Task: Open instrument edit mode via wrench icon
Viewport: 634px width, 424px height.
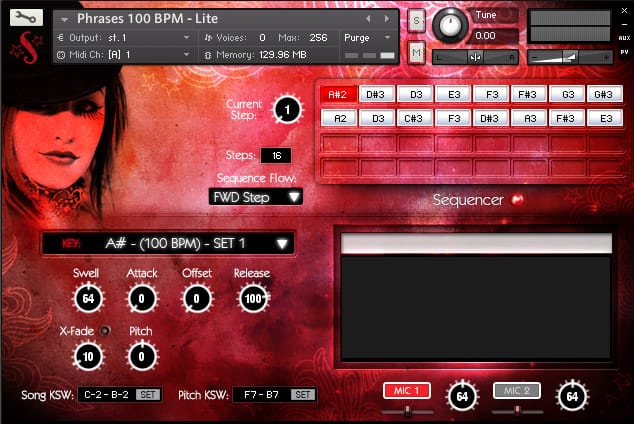Action: tap(26, 18)
